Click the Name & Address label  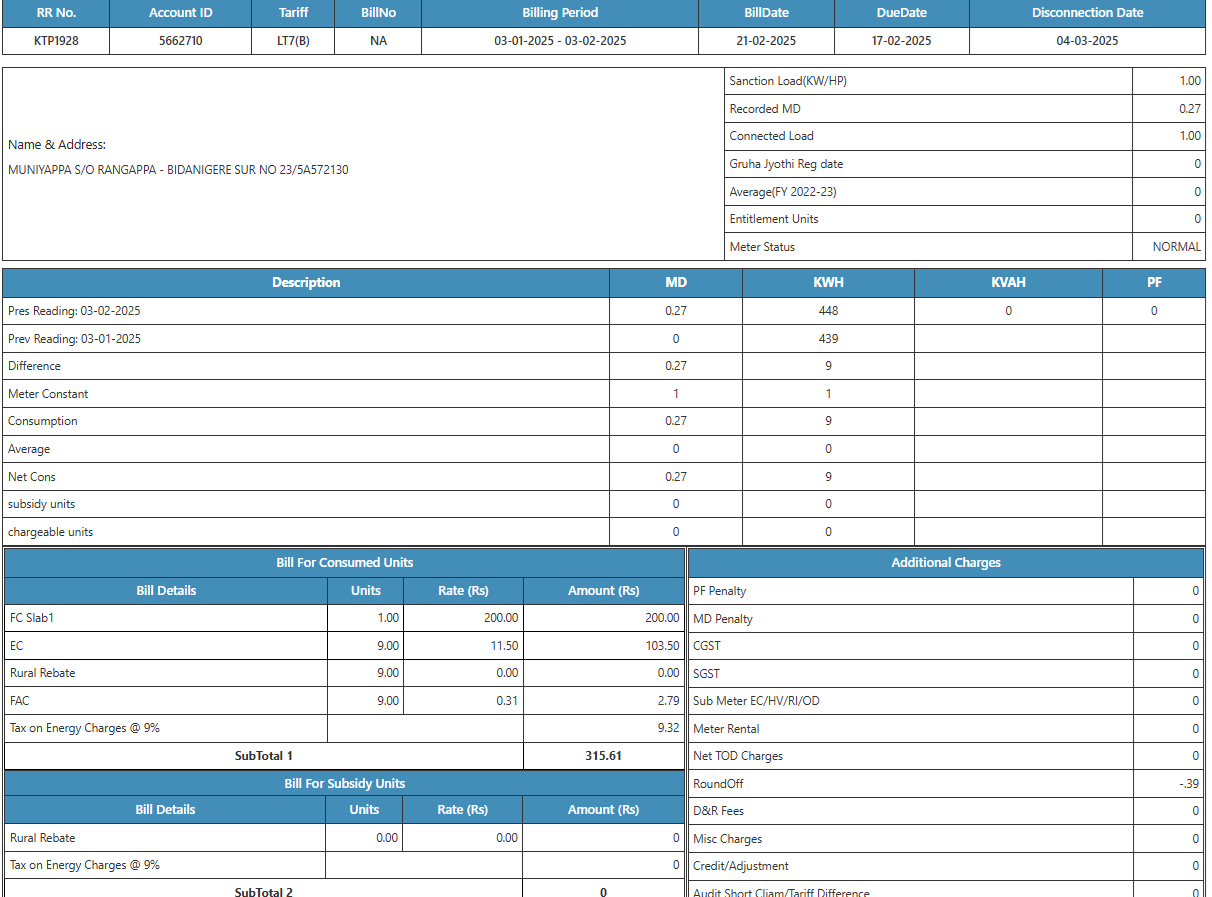(57, 145)
